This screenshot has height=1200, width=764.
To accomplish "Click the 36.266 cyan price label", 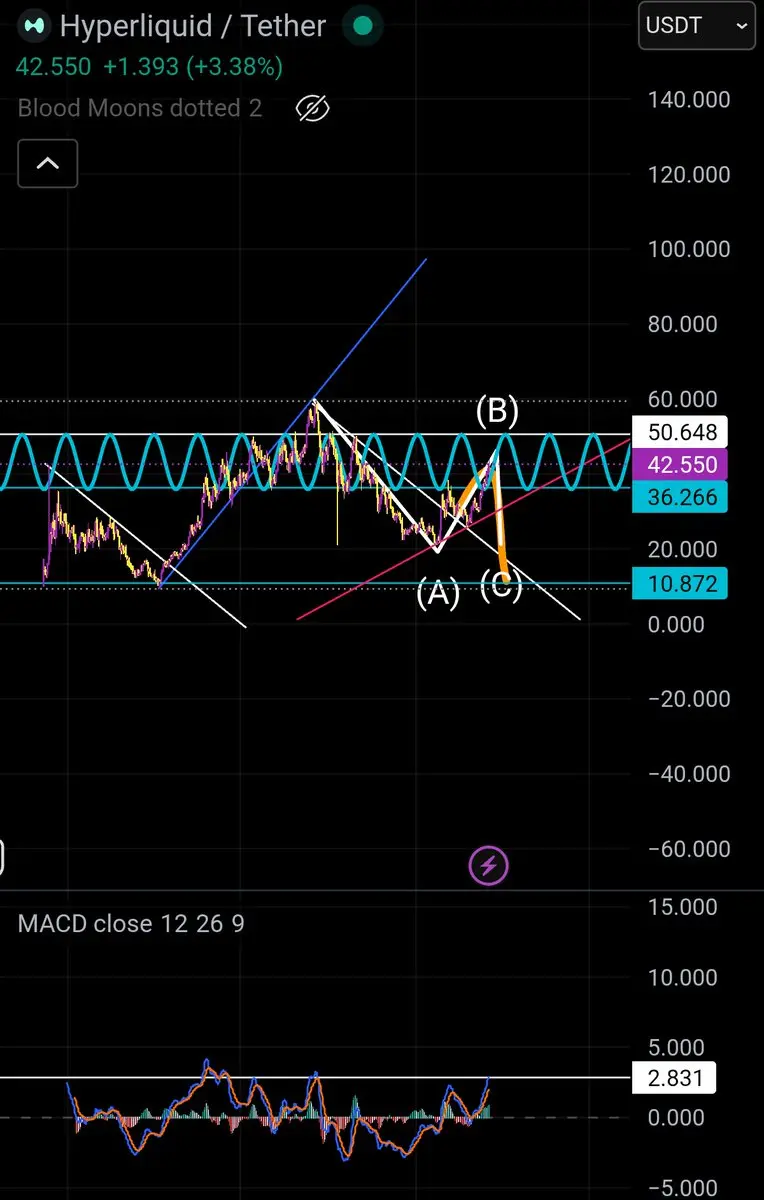I will 681,497.
